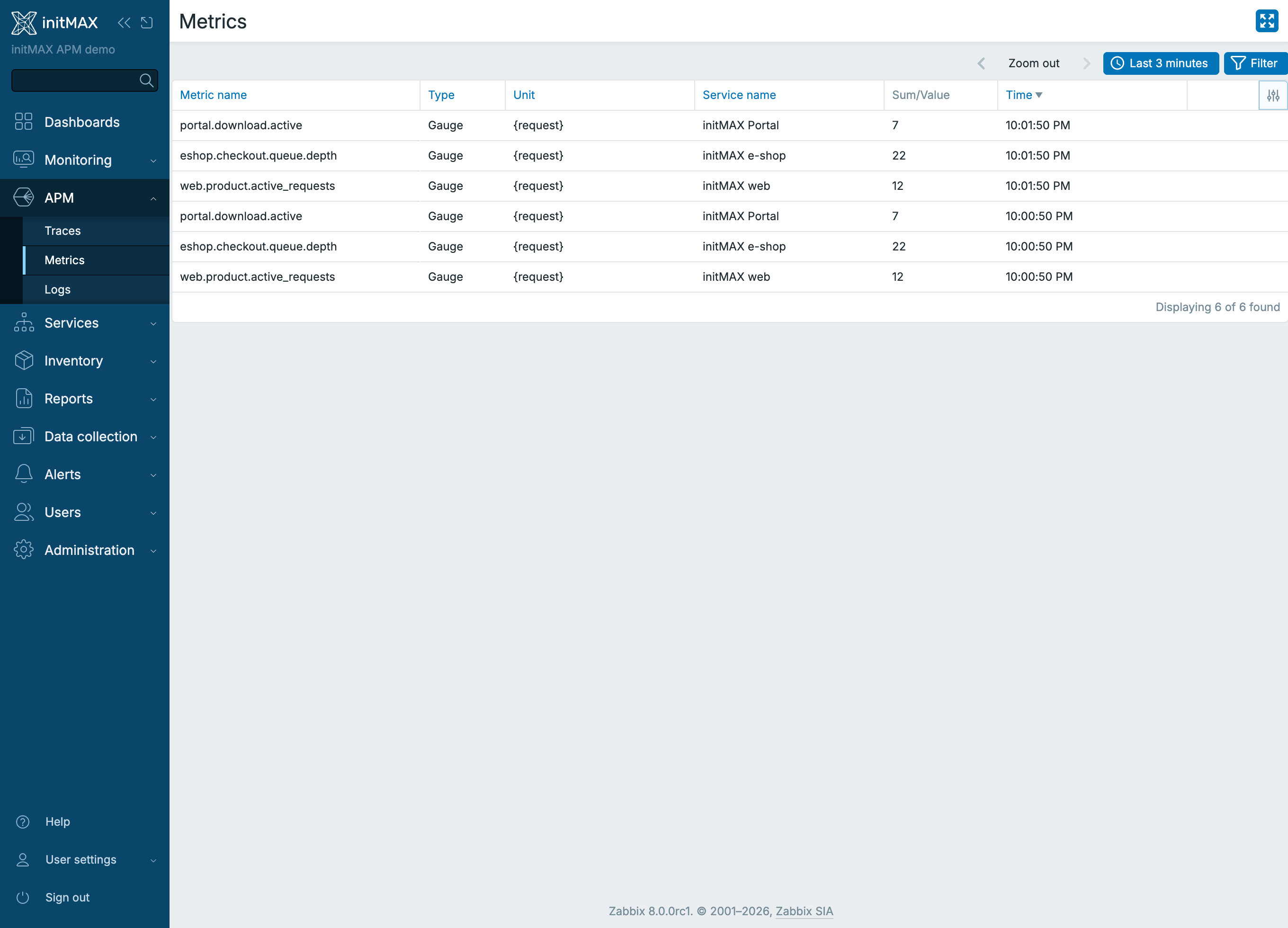Image resolution: width=1288 pixels, height=928 pixels.
Task: Open table column configuration sliders icon
Action: (x=1273, y=96)
